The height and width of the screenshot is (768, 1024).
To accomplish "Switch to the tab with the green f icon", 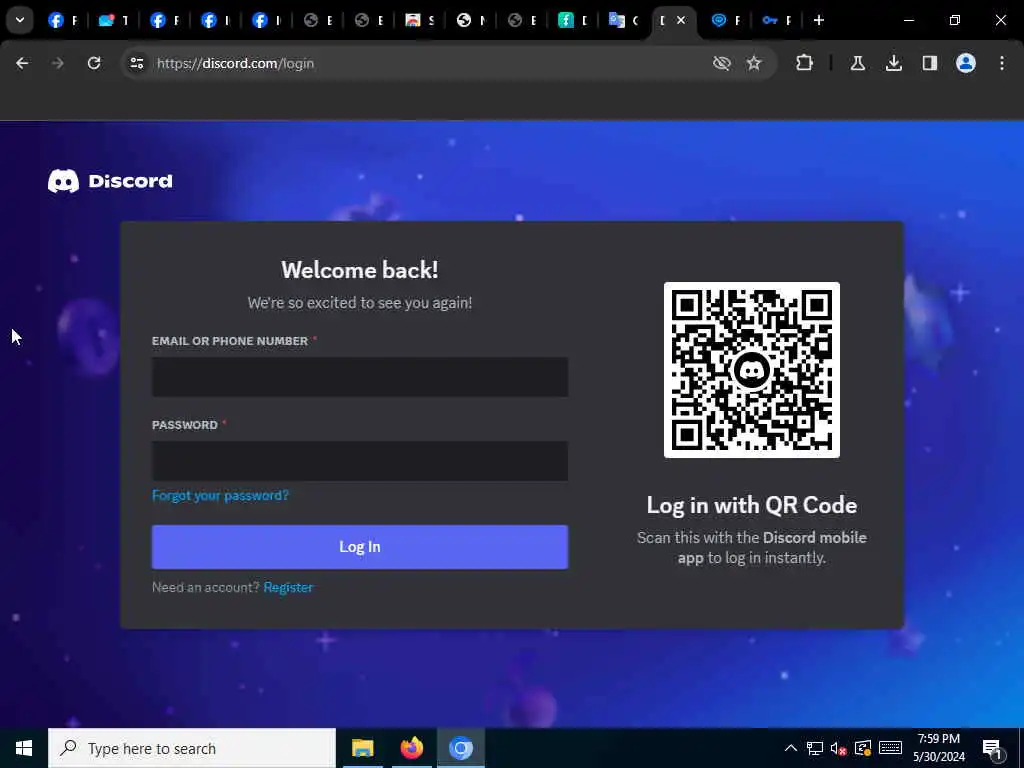I will point(573,20).
